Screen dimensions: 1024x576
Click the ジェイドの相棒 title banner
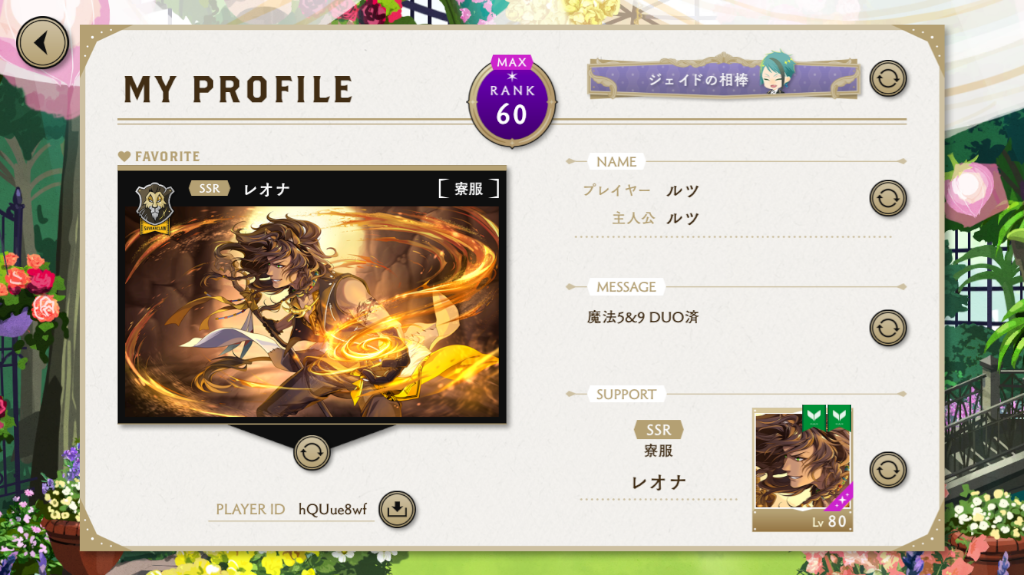724,78
